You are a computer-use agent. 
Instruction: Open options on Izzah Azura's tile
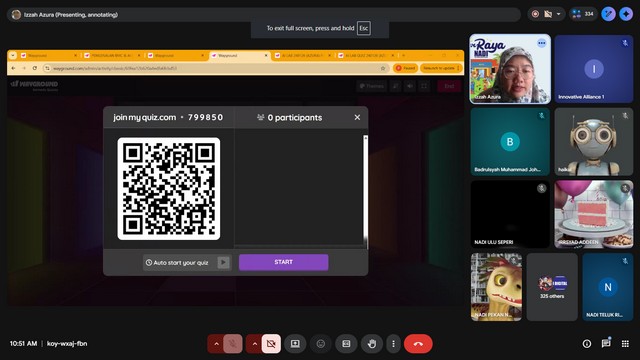(x=542, y=43)
